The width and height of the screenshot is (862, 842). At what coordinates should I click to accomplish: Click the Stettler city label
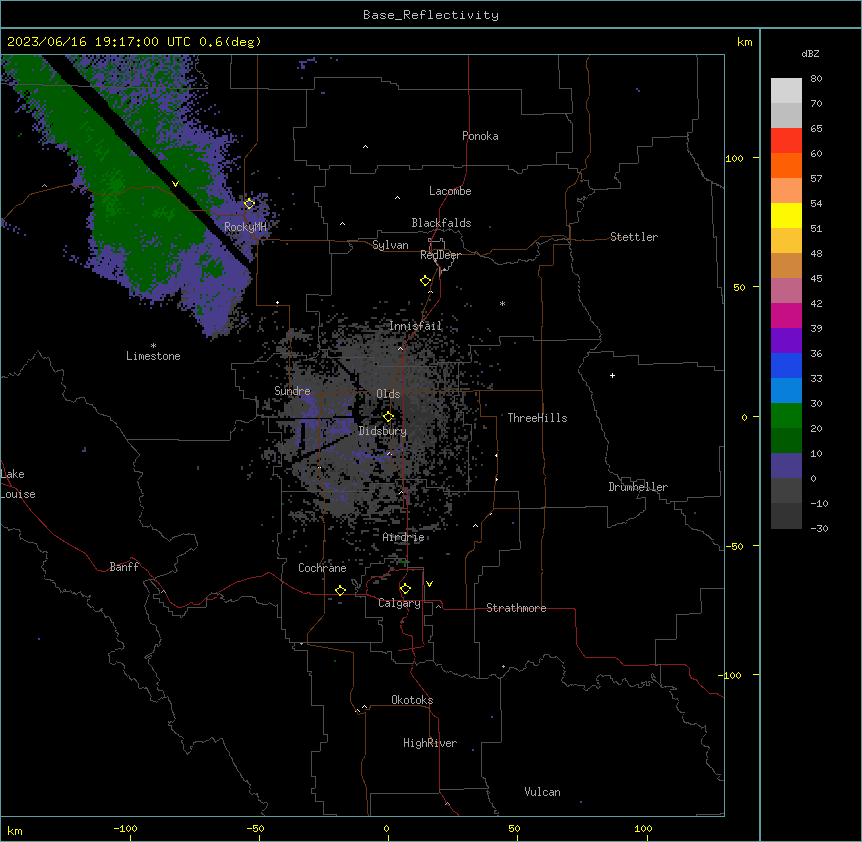pos(634,237)
